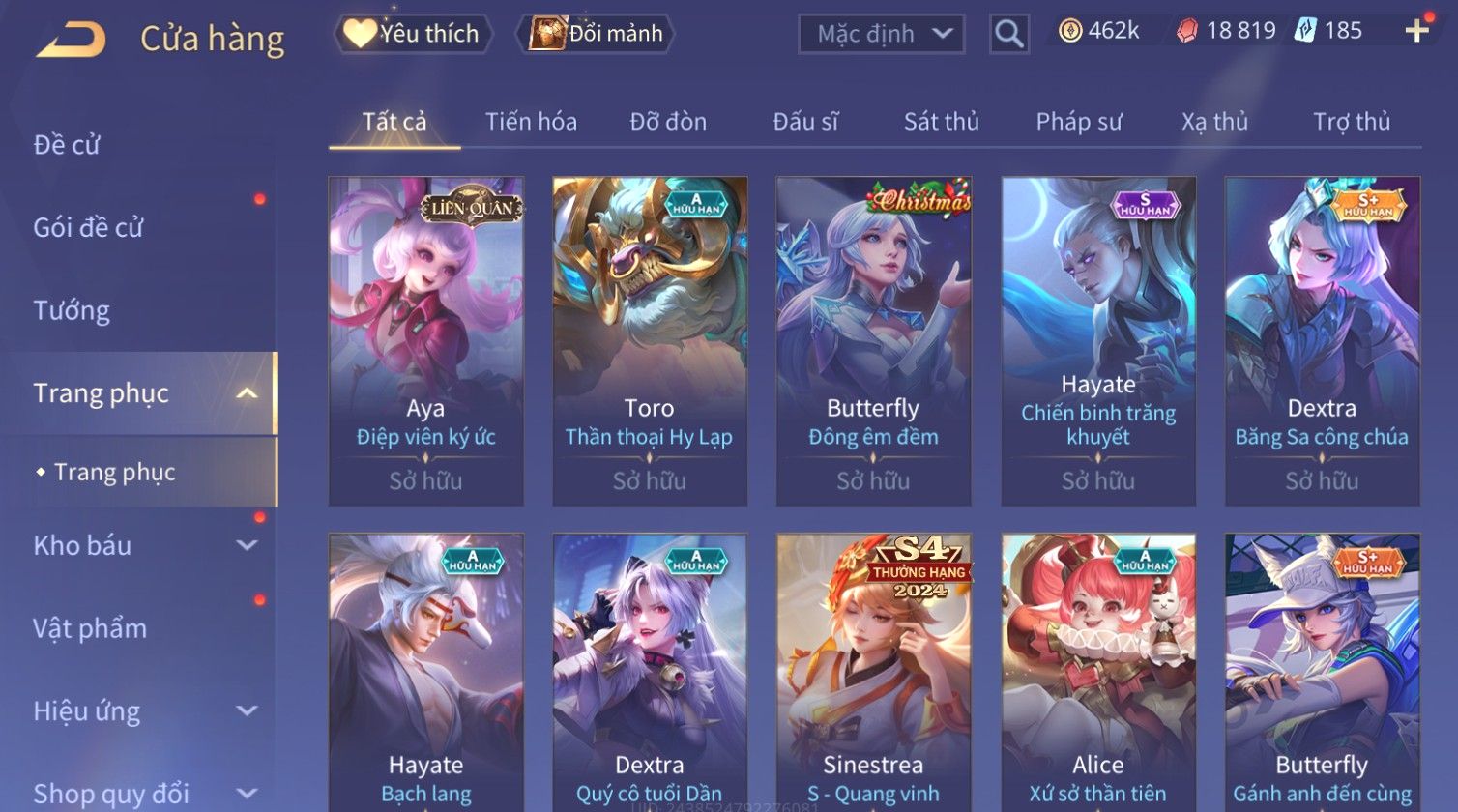Select the Tiến hóa tab

pyautogui.click(x=531, y=122)
